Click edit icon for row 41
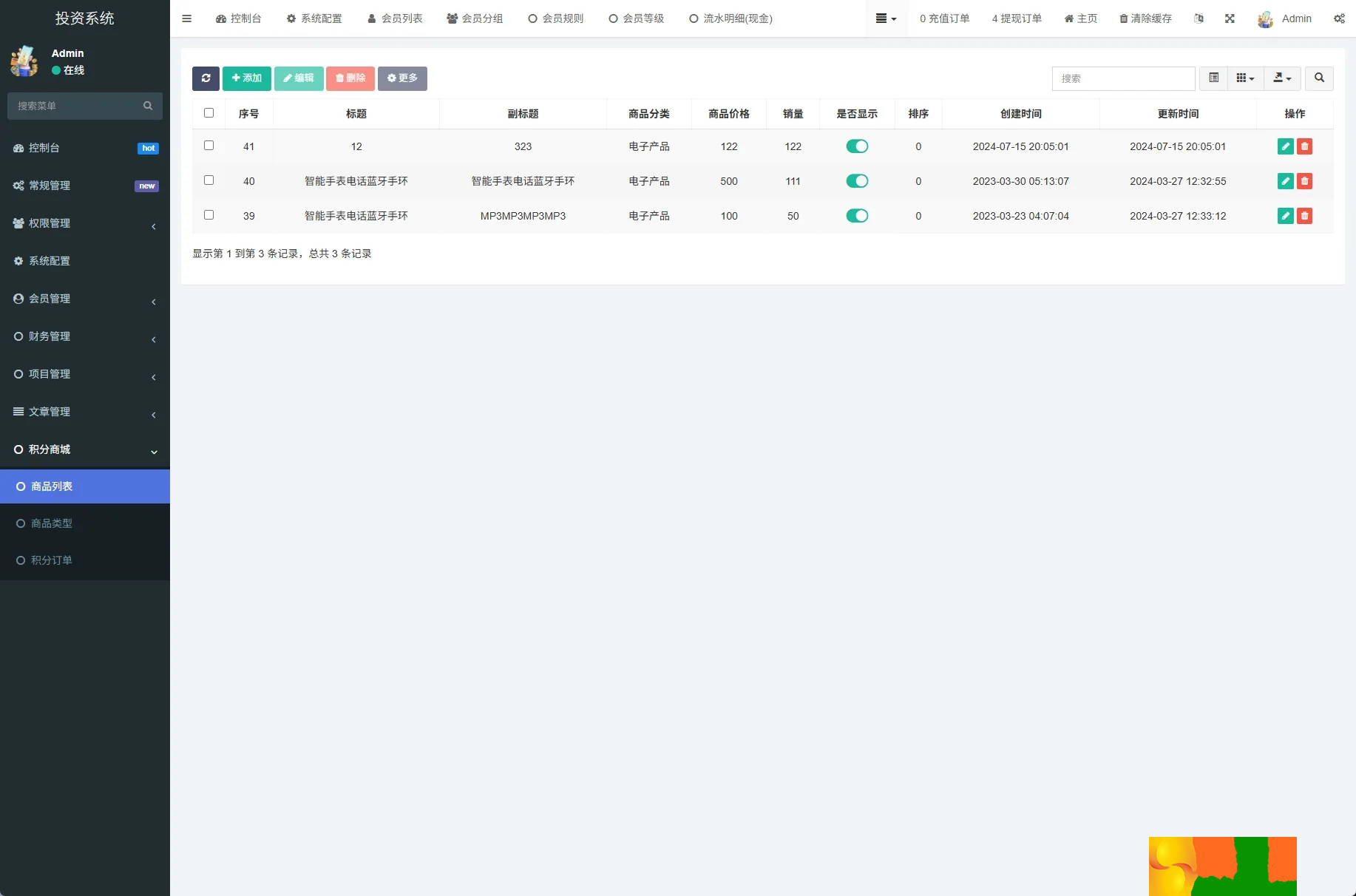This screenshot has height=896, width=1356. pyautogui.click(x=1286, y=146)
